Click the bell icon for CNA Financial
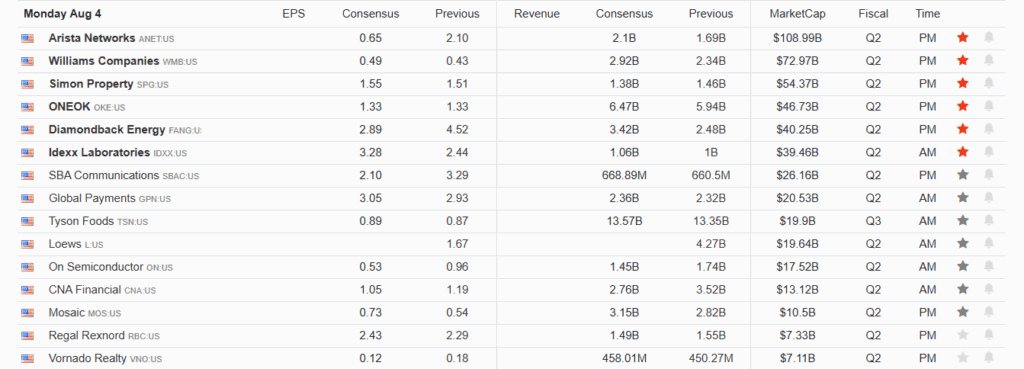This screenshot has width=1024, height=369. [x=989, y=289]
